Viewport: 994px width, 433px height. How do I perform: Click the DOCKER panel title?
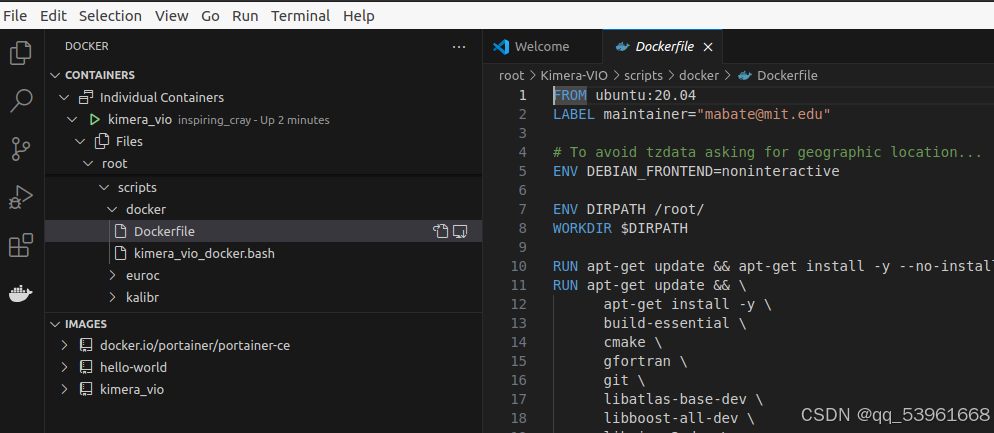87,46
